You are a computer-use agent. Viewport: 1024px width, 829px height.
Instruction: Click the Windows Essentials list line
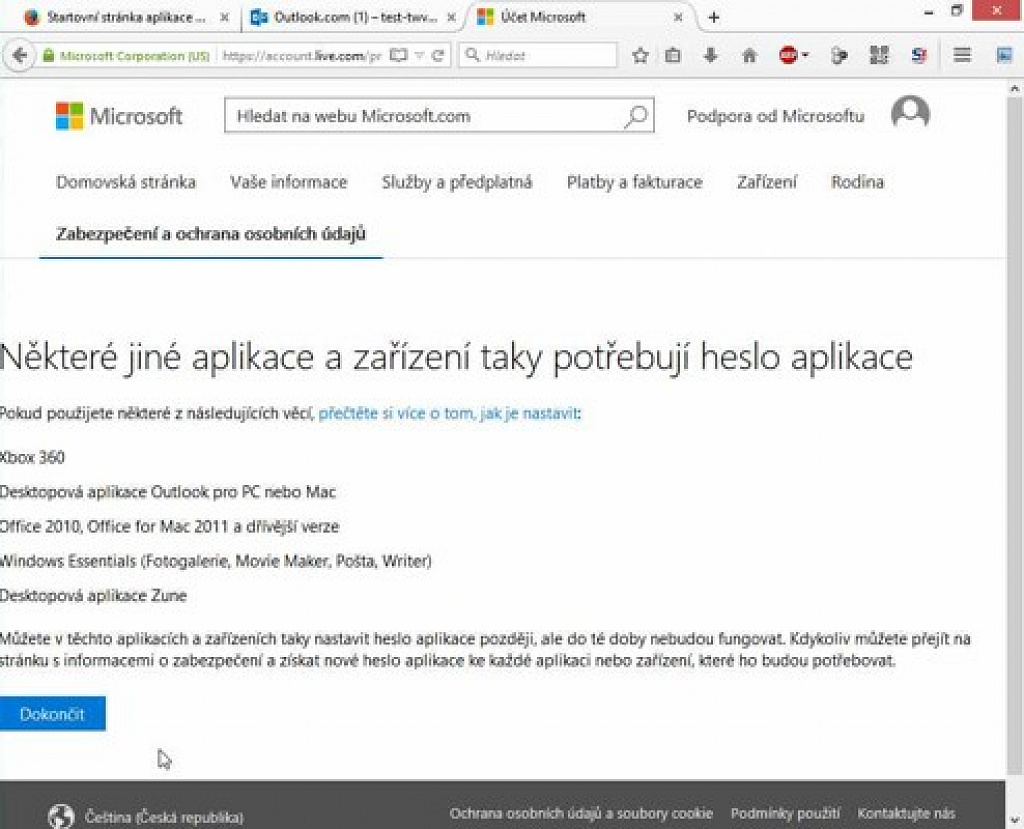click(216, 561)
